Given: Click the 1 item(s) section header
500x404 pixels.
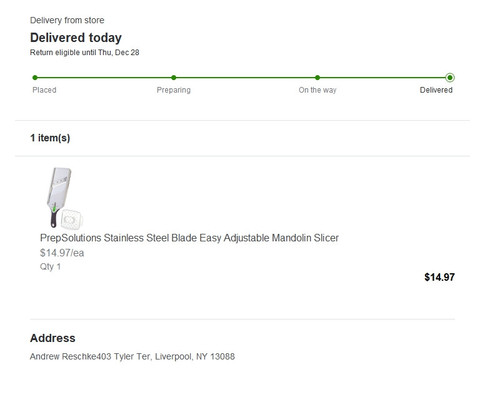Looking at the screenshot, I should [x=50, y=138].
